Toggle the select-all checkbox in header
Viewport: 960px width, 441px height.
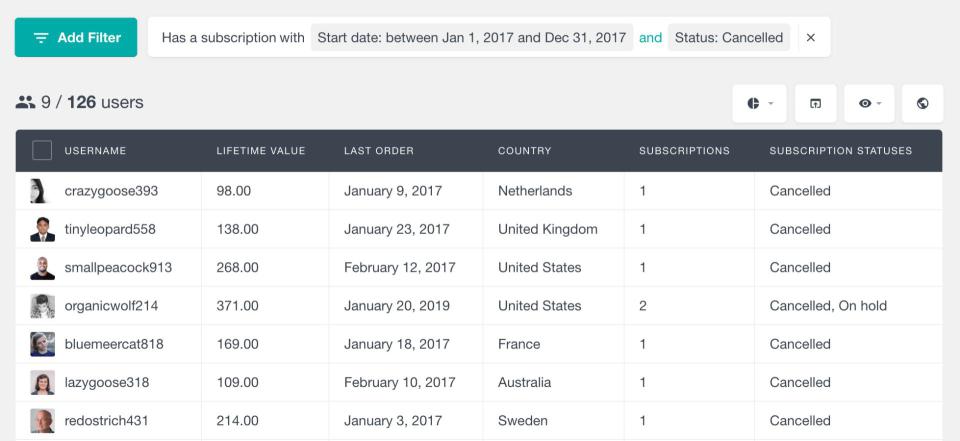click(42, 151)
